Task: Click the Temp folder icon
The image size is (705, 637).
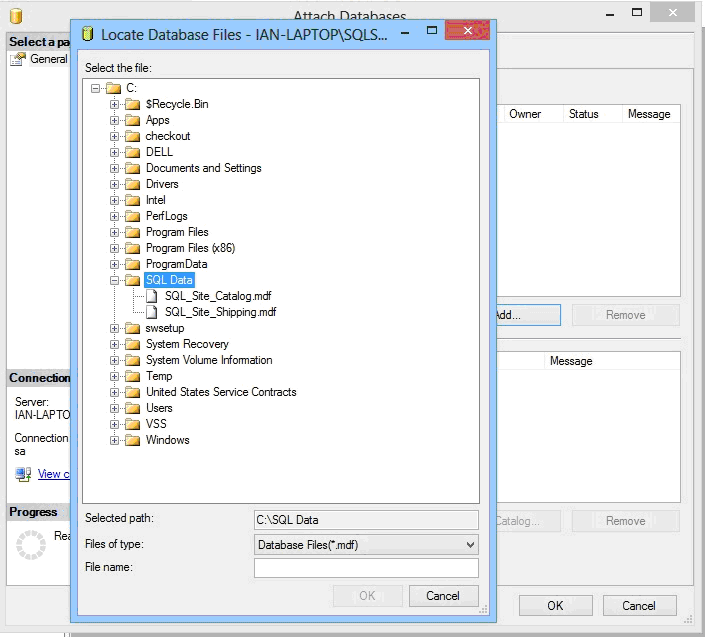Action: tap(132, 376)
